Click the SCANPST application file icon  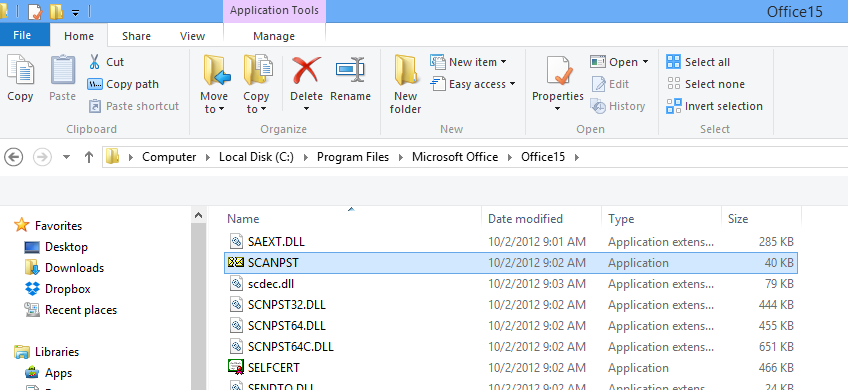click(x=236, y=263)
